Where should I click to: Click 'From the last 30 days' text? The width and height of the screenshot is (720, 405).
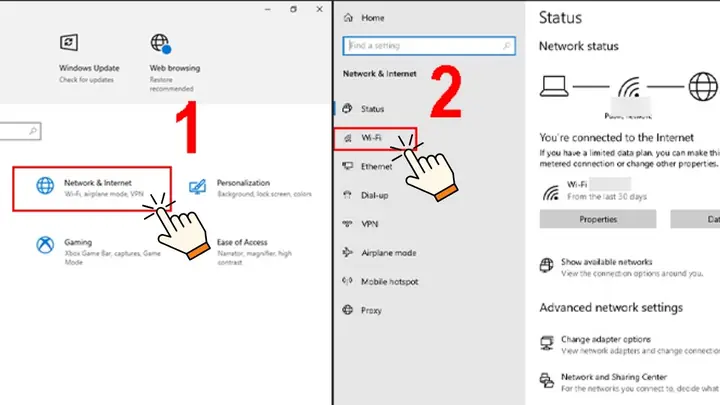pos(607,197)
